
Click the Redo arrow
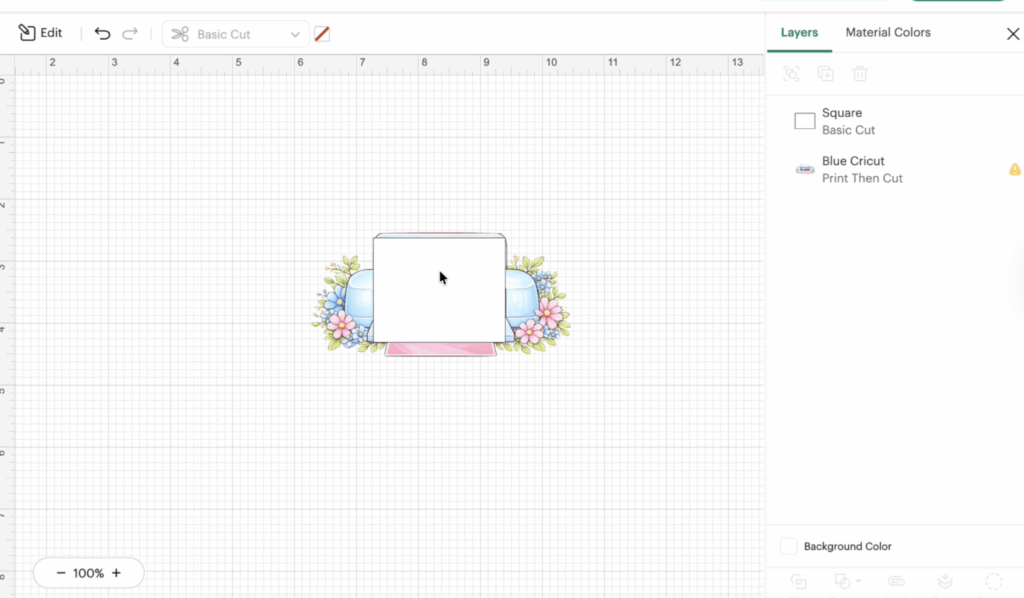(130, 33)
